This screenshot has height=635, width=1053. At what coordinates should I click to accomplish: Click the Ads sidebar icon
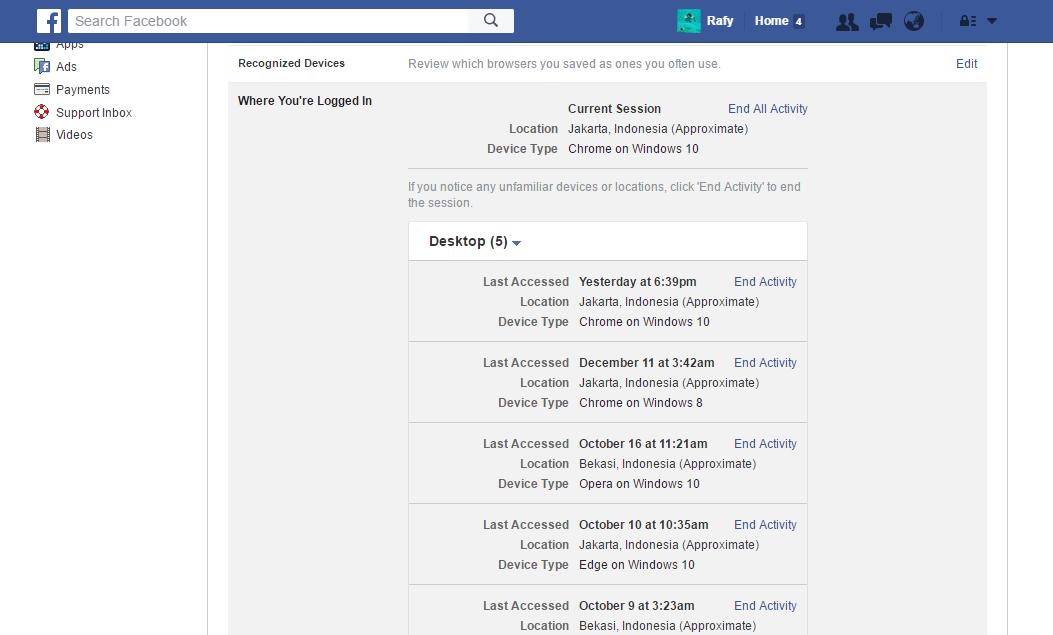pos(42,66)
